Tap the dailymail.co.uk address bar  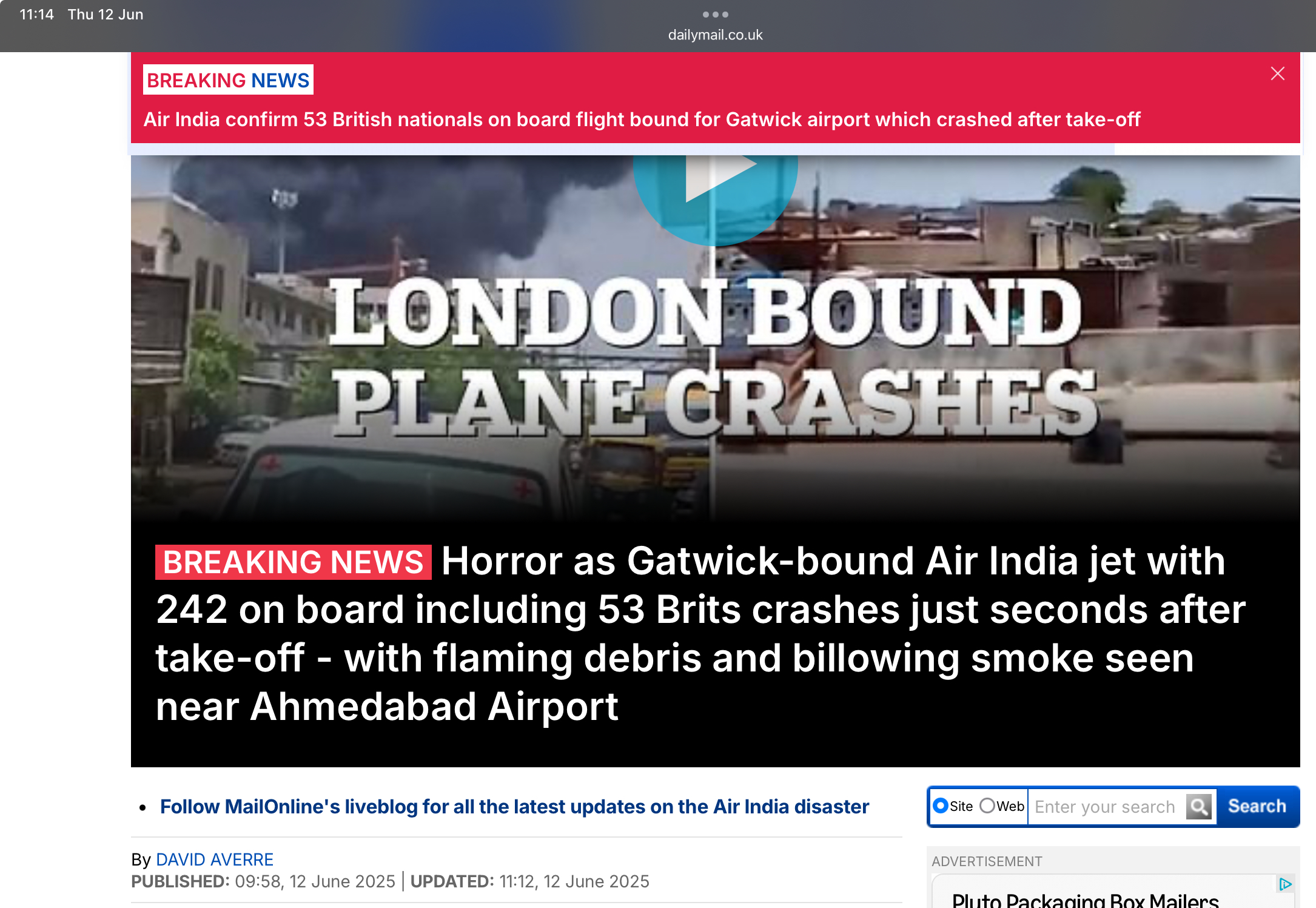coord(716,35)
